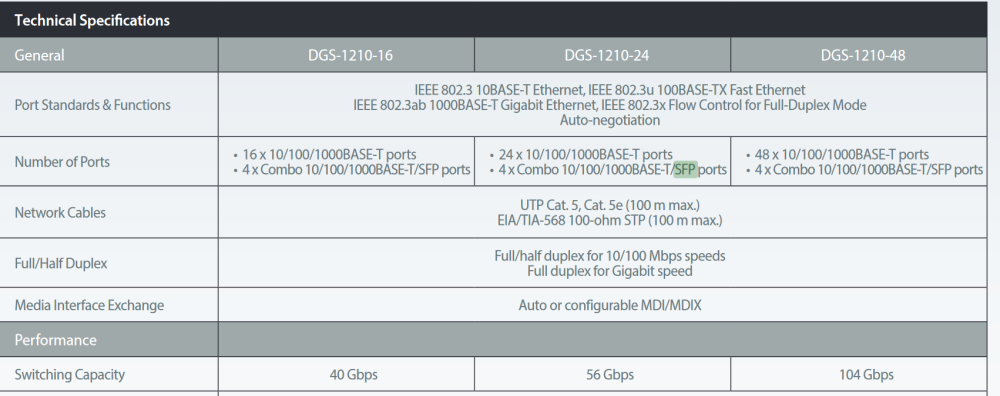The height and width of the screenshot is (396, 1000).
Task: Click the Auto or configurable MDI/MDIX text
Action: coord(610,305)
